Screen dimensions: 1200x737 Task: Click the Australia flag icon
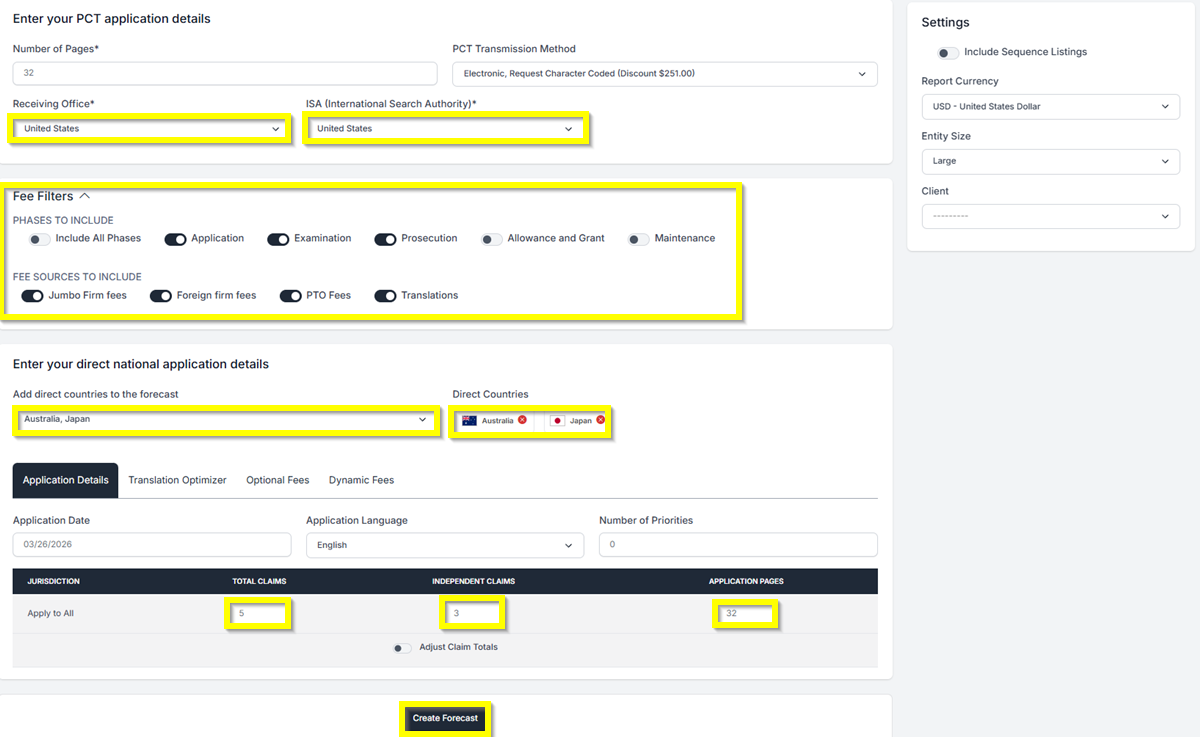(x=469, y=421)
